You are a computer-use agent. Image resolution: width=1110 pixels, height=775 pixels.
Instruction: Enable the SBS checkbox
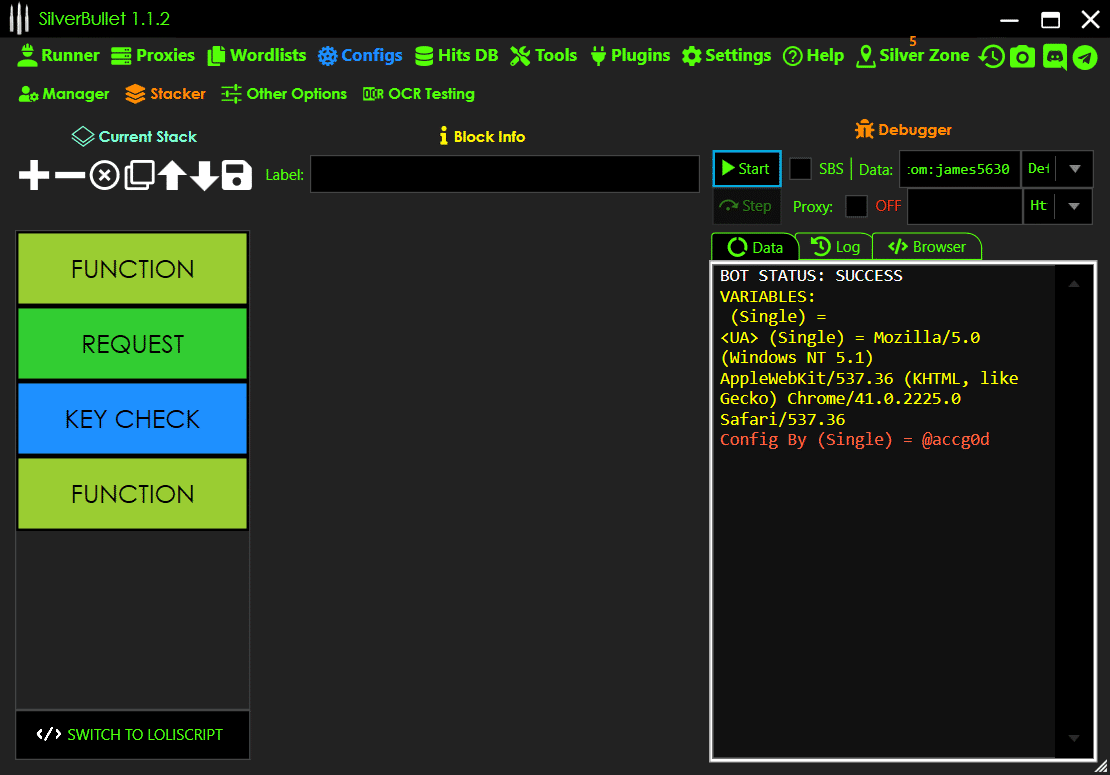(800, 168)
